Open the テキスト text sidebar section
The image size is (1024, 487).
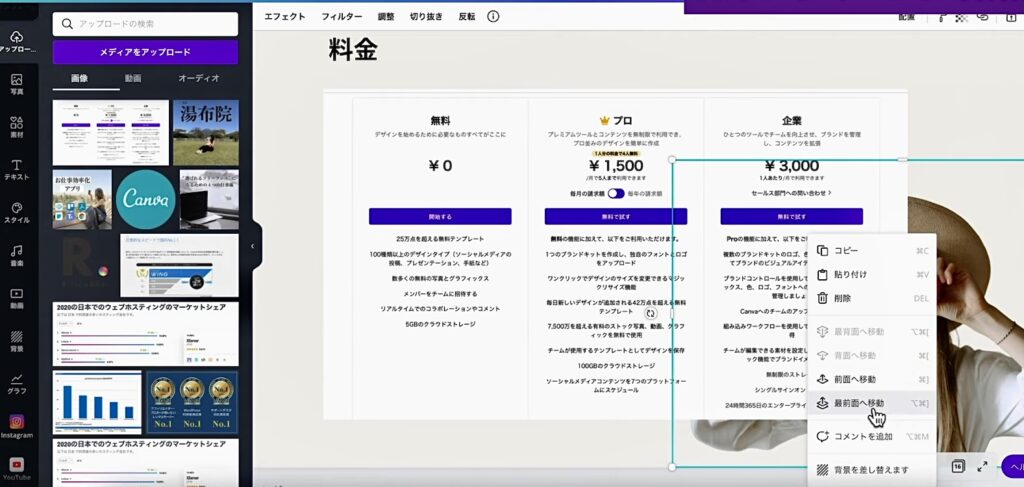pyautogui.click(x=17, y=169)
